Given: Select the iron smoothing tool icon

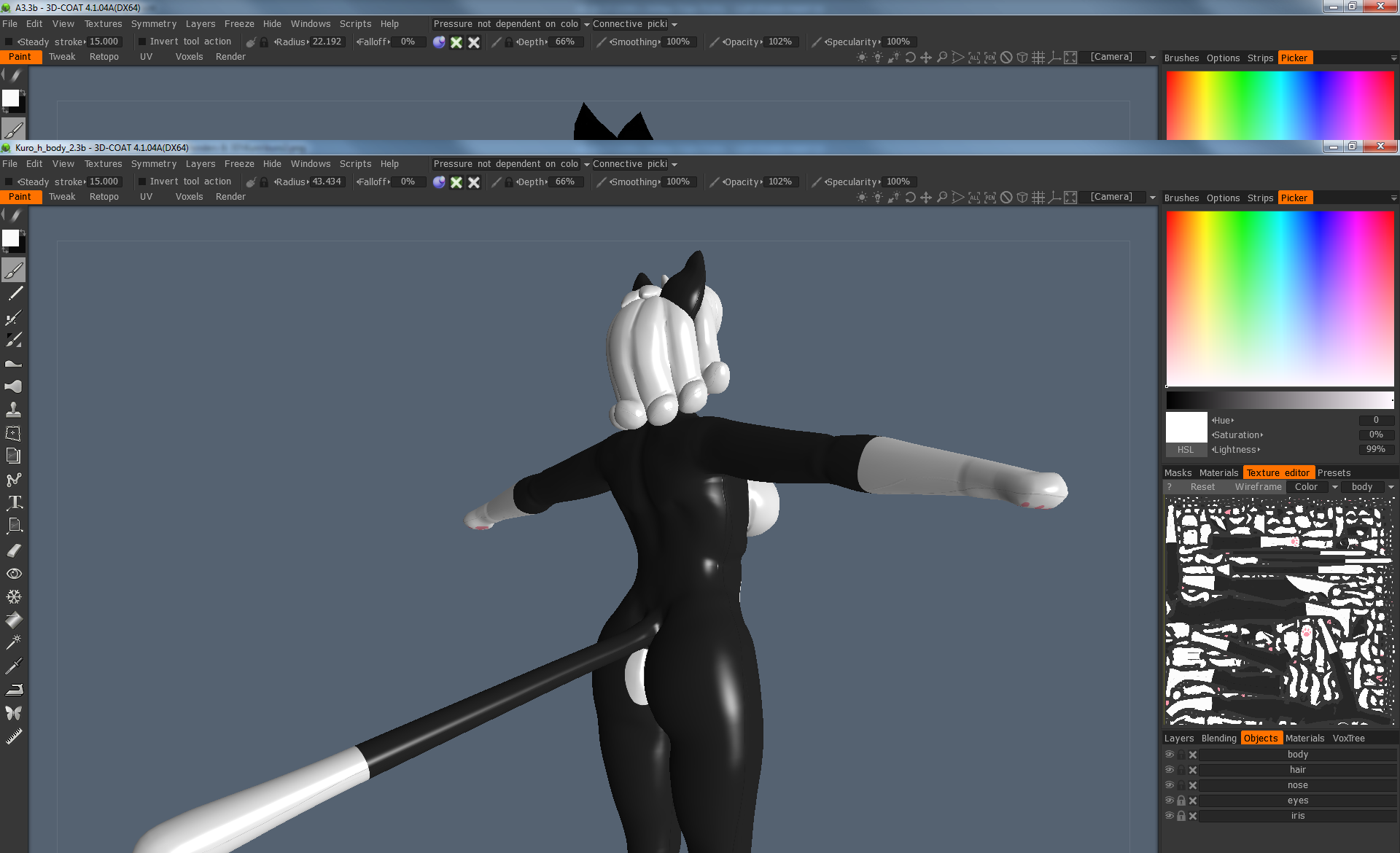Looking at the screenshot, I should (14, 690).
